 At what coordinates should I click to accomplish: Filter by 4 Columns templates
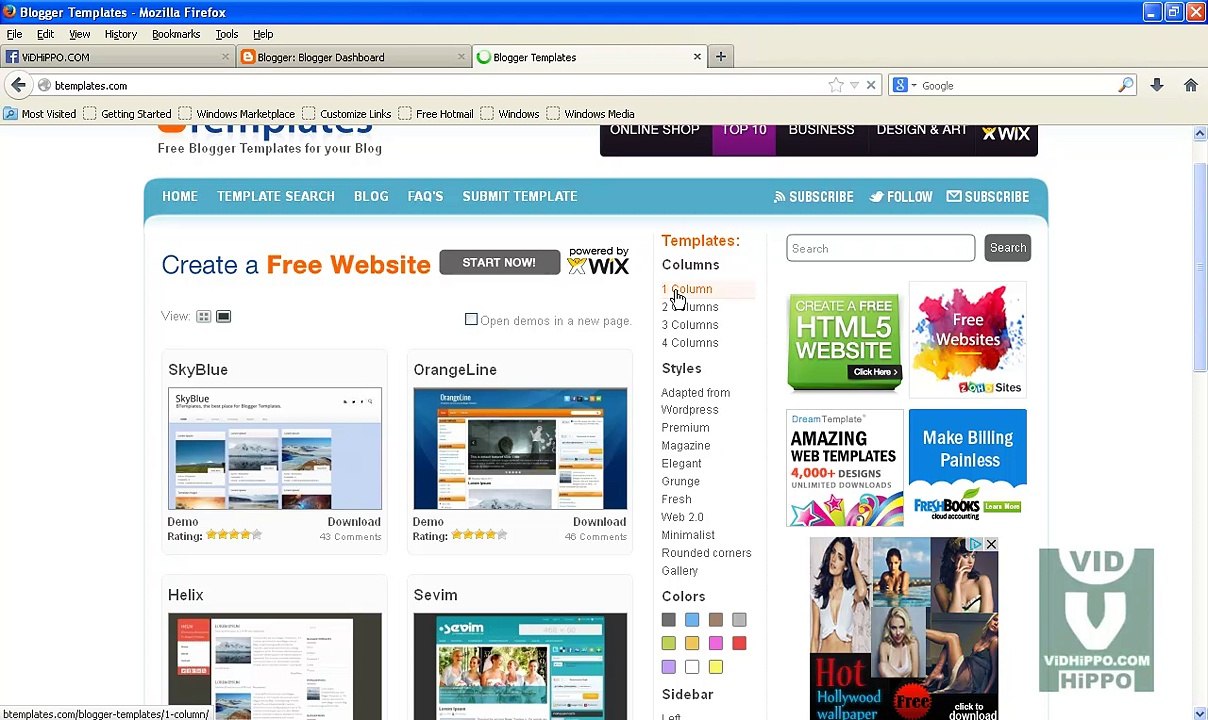click(690, 343)
